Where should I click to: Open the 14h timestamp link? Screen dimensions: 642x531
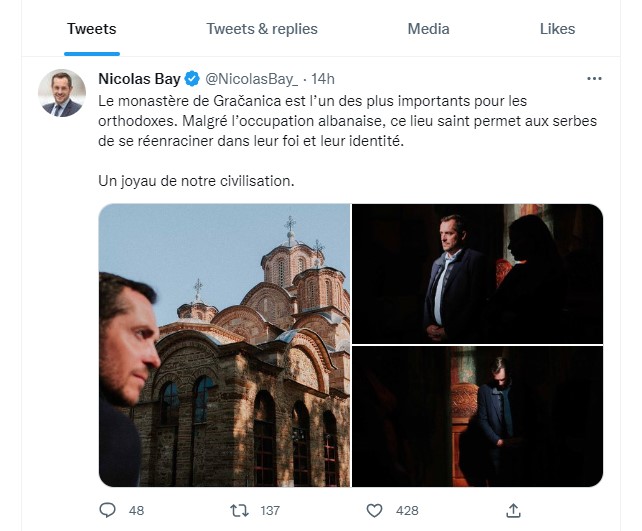[323, 79]
